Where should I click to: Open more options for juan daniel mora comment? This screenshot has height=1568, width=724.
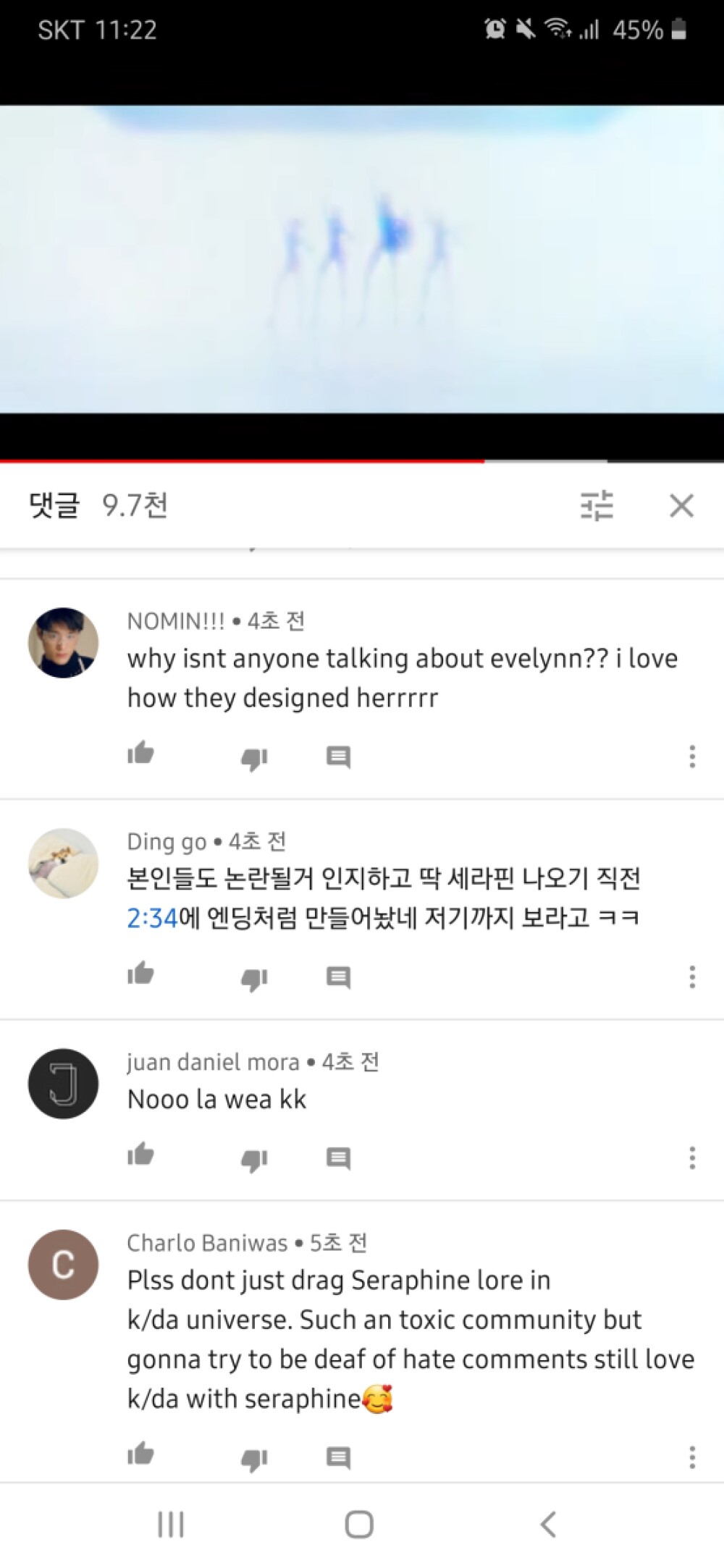pos(692,1158)
